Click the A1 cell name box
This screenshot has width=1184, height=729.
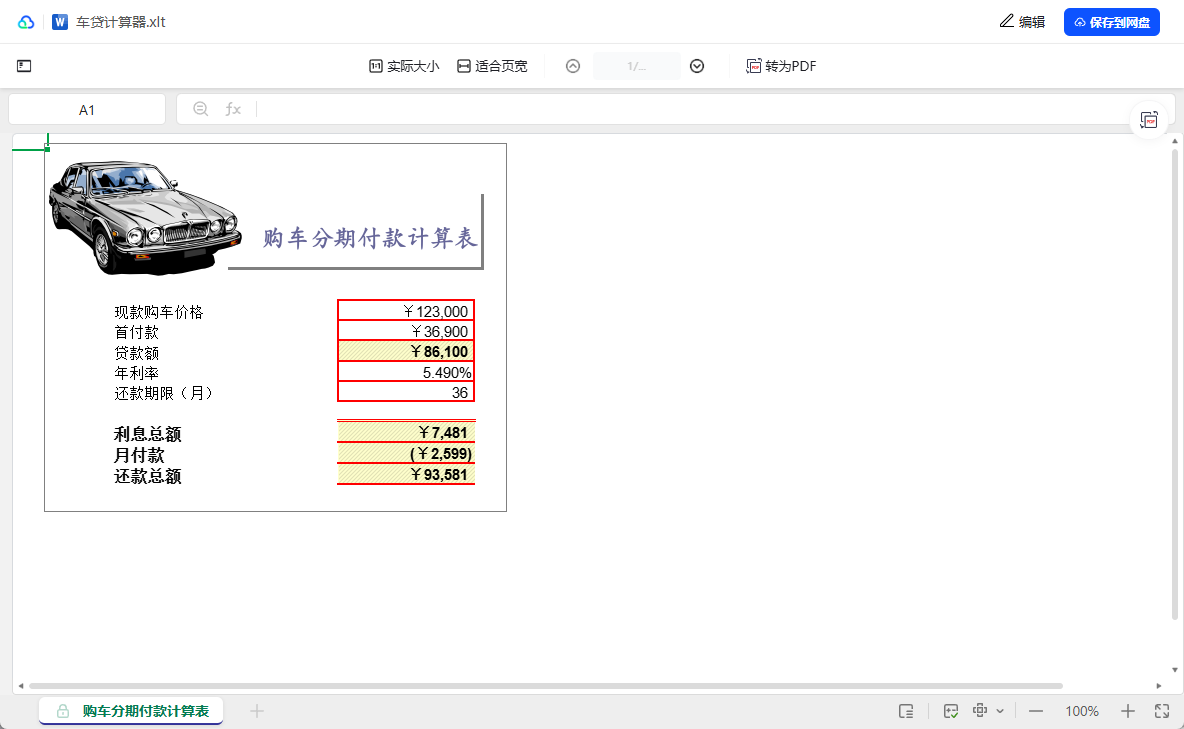click(x=87, y=110)
